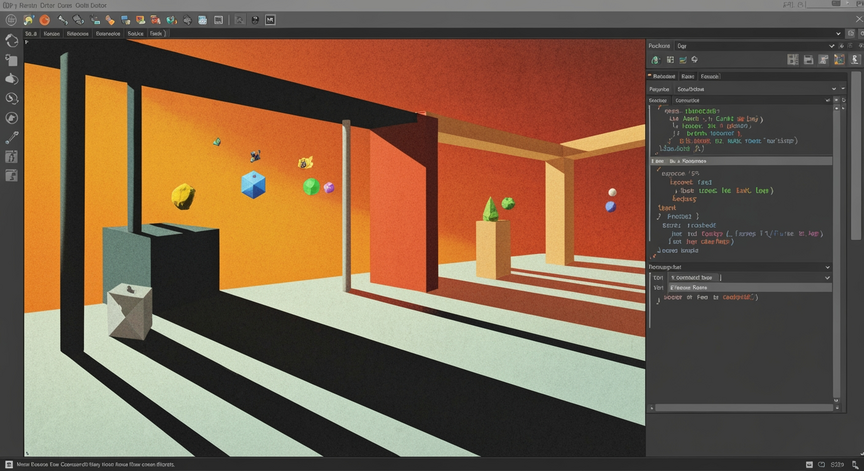Collapse the lower console section chevron

[827, 267]
